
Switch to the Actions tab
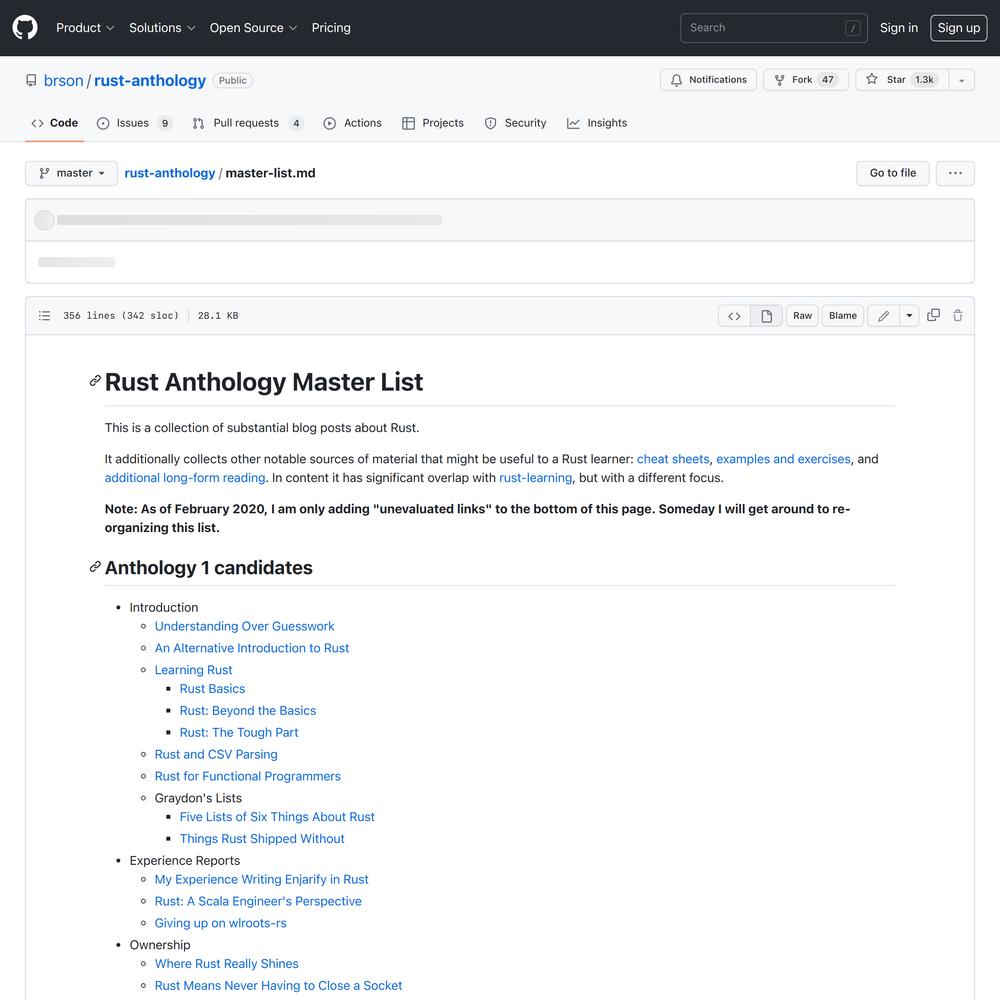tap(352, 123)
